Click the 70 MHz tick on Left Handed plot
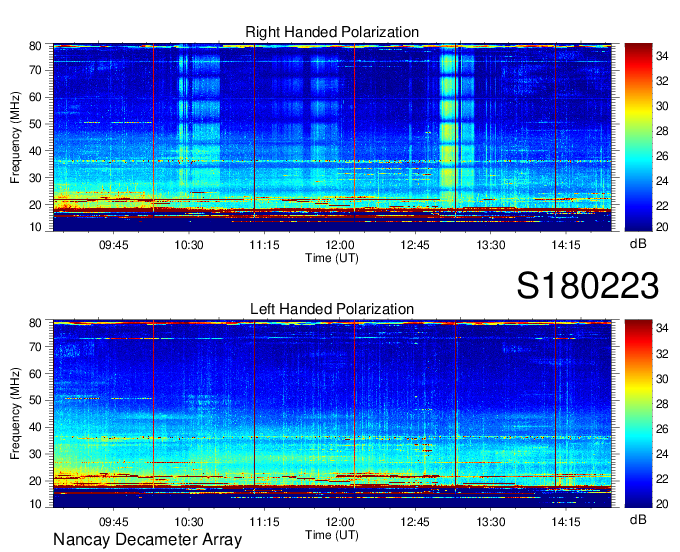The width and height of the screenshot is (680, 552). pos(35,347)
